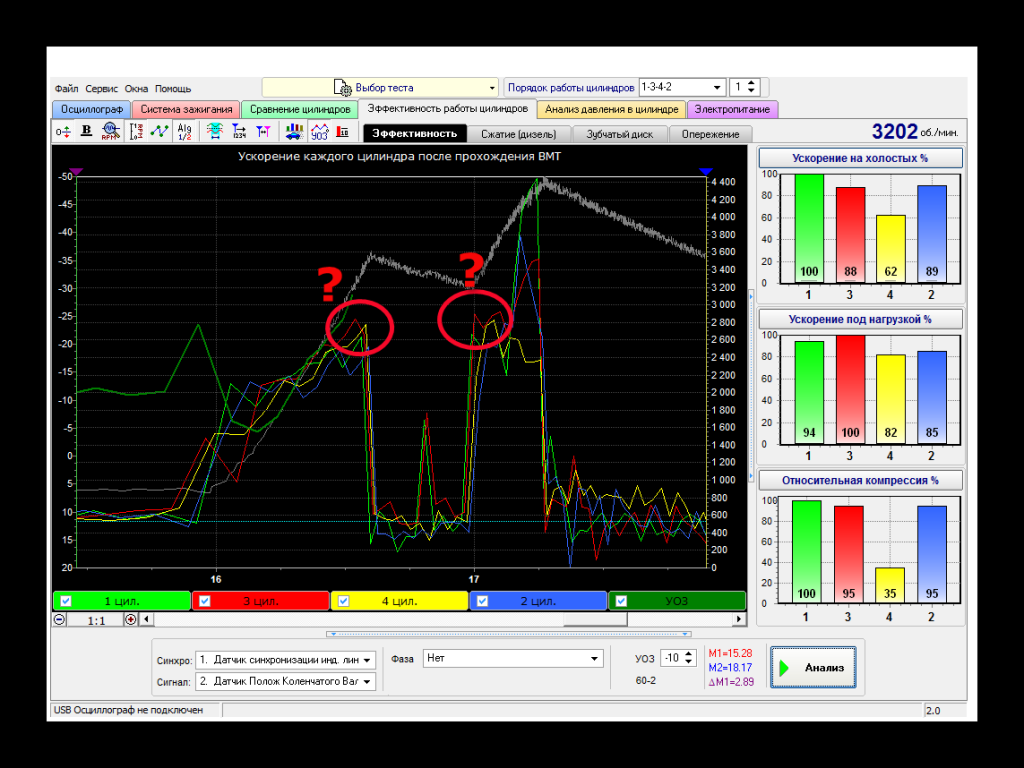The image size is (1024, 768).
Task: Decrease the УОЗ value stepper
Action: (689, 662)
